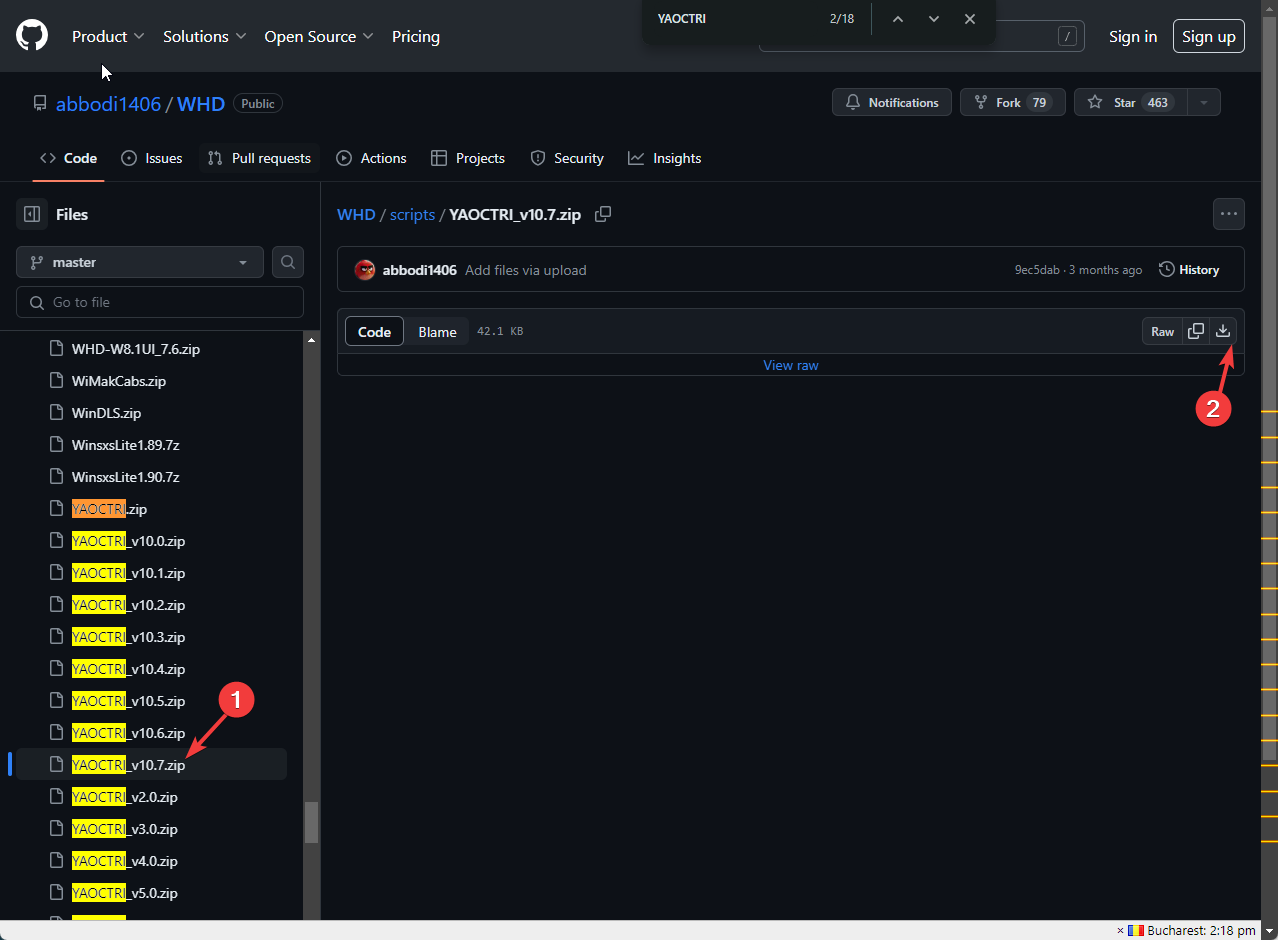1278x940 pixels.
Task: Star the WHD repository
Action: click(x=1131, y=102)
